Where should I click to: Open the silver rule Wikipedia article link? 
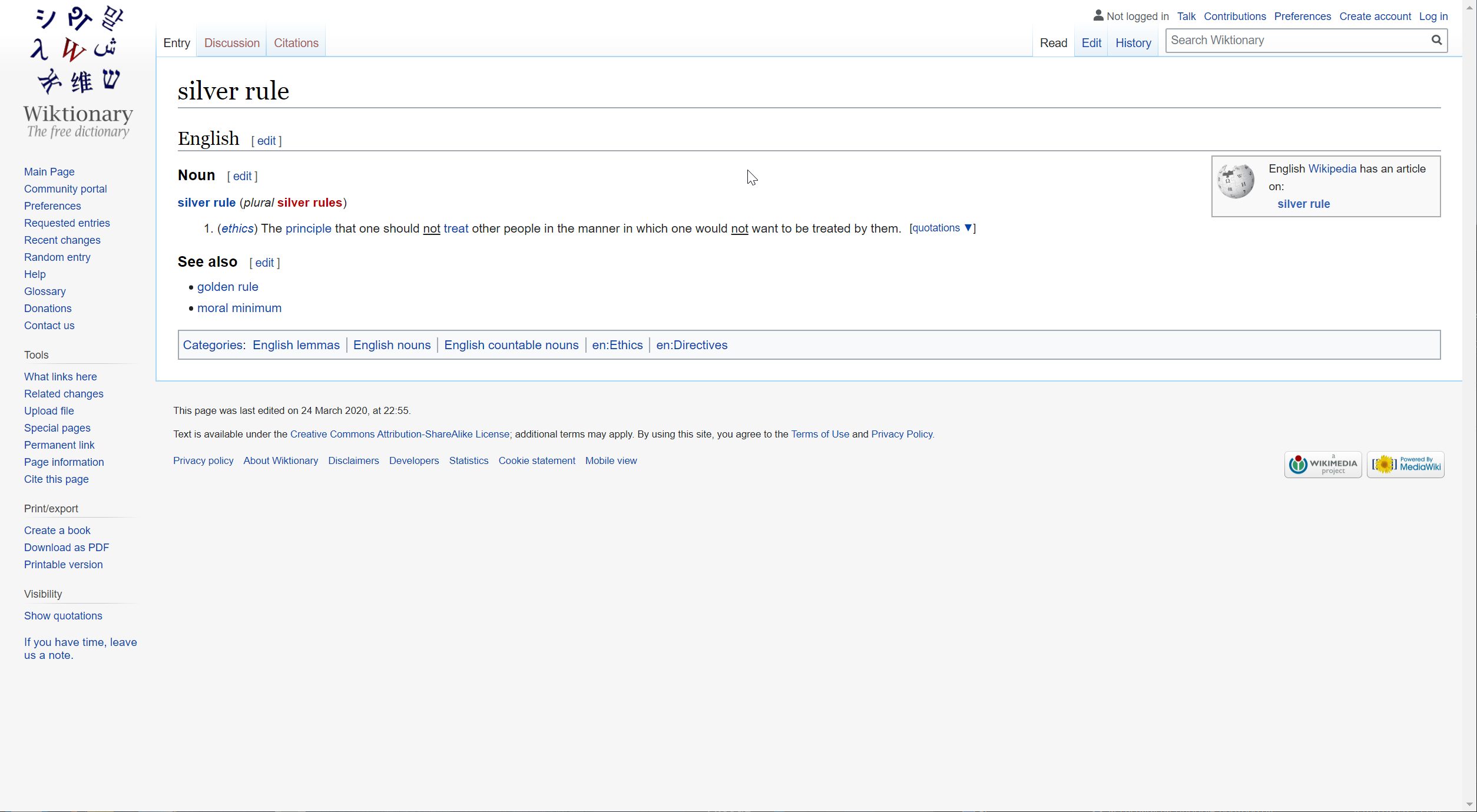[1303, 204]
